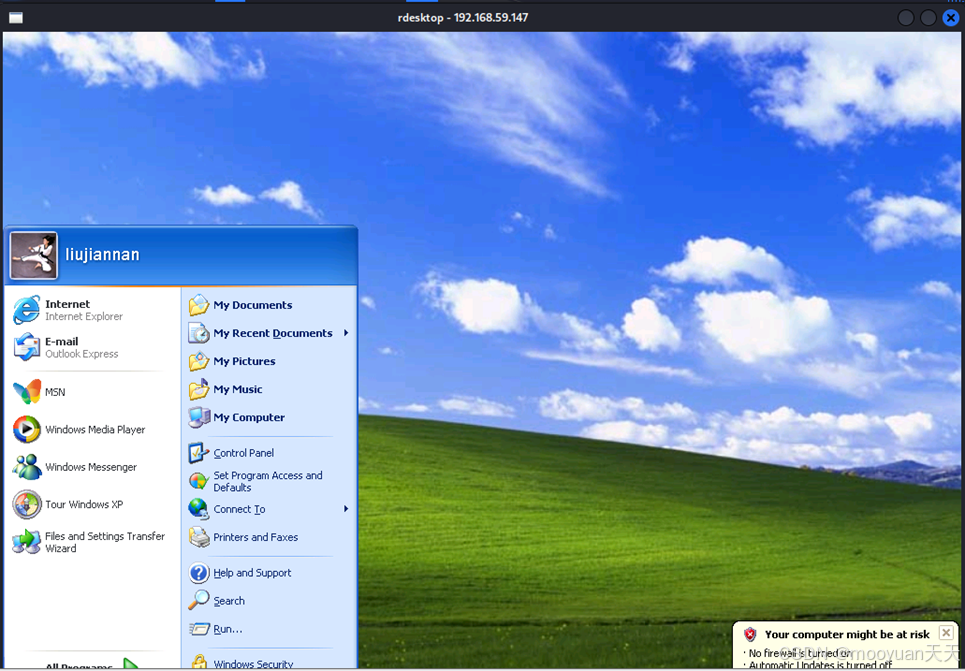
Task: Expand the My Recent Documents submenu arrow
Action: (346, 333)
